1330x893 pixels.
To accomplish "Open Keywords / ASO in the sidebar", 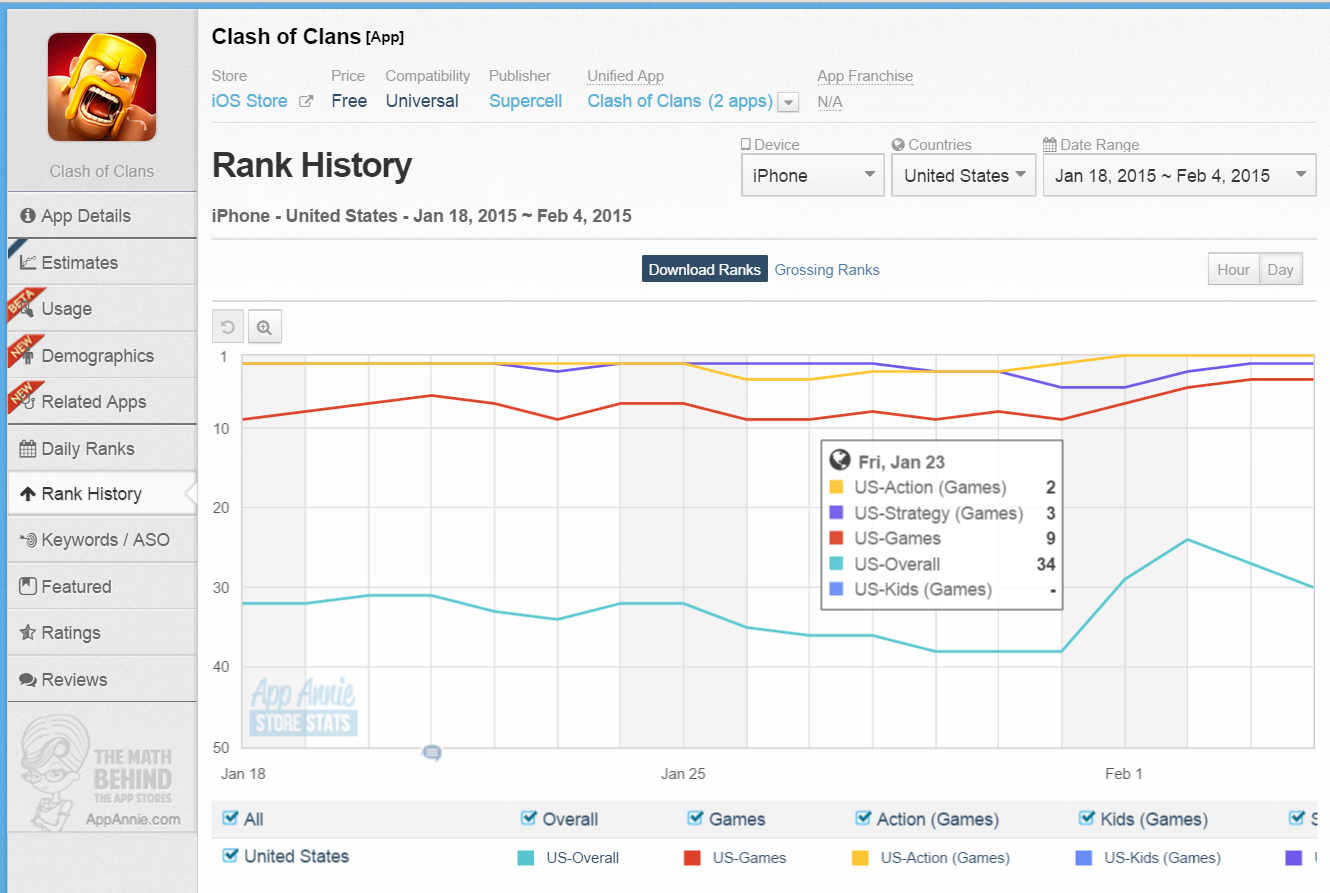I will click(102, 540).
